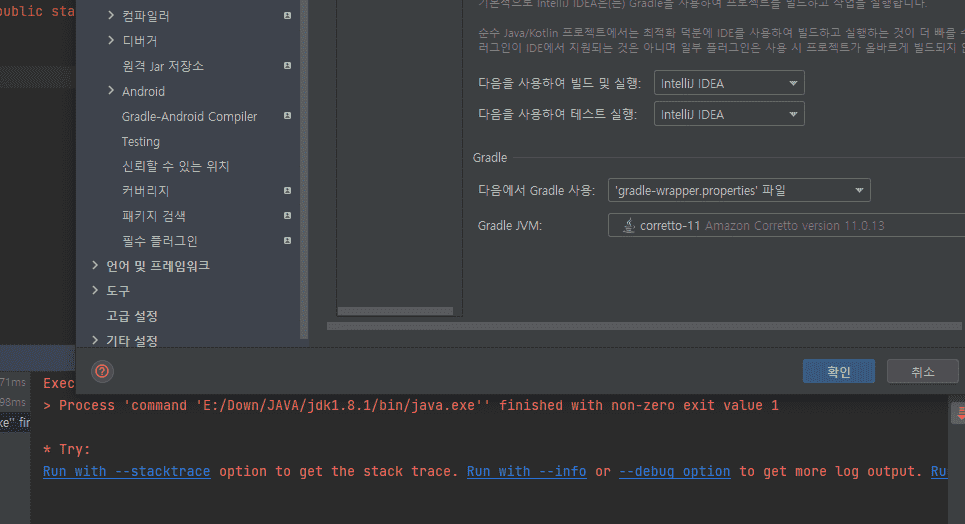The height and width of the screenshot is (524, 965).
Task: Click project-level icon beside 필수 플러그인
Action: click(x=287, y=240)
